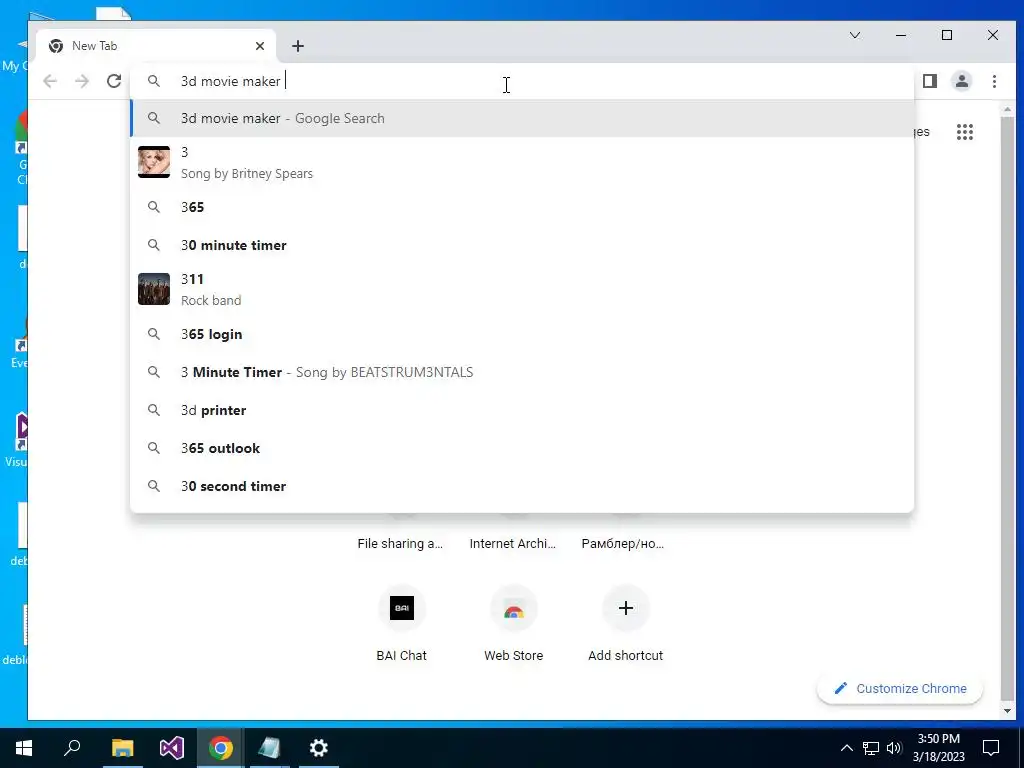Select the '30 second timer' suggestion
Viewport: 1024px width, 768px height.
522,486
